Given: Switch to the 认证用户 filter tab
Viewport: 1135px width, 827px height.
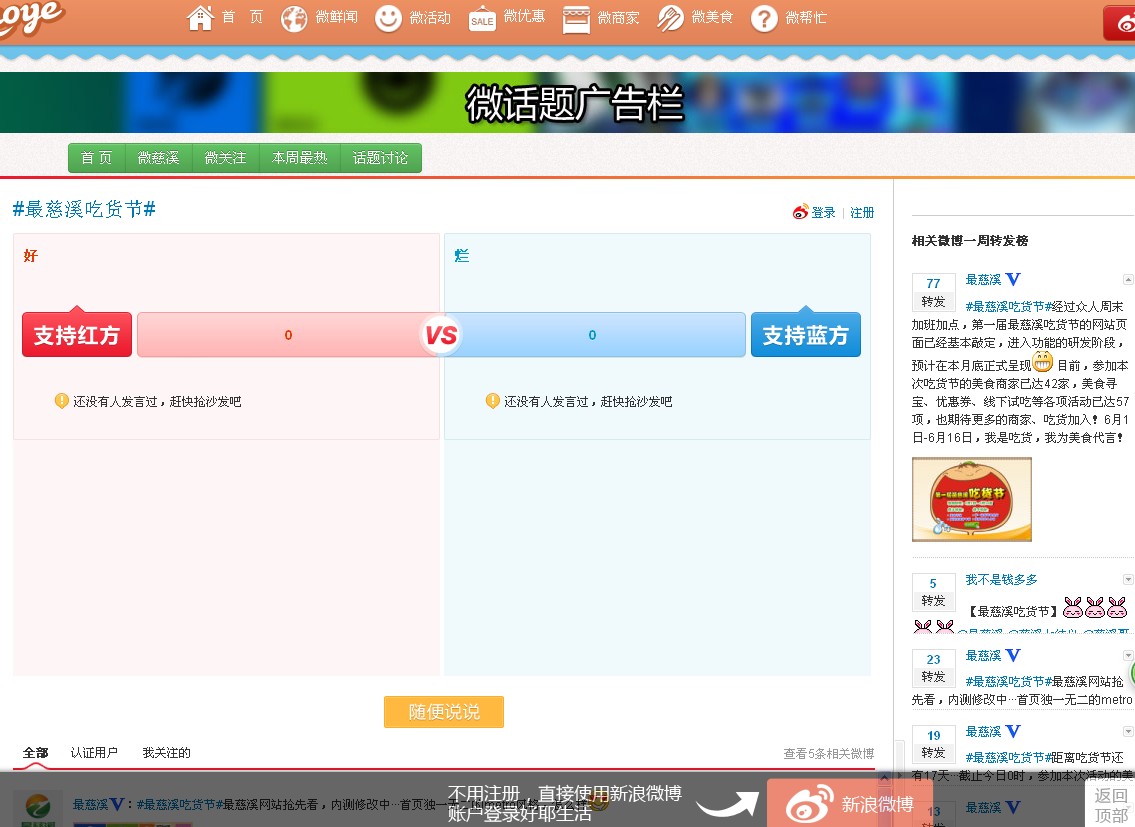Looking at the screenshot, I should pos(94,753).
